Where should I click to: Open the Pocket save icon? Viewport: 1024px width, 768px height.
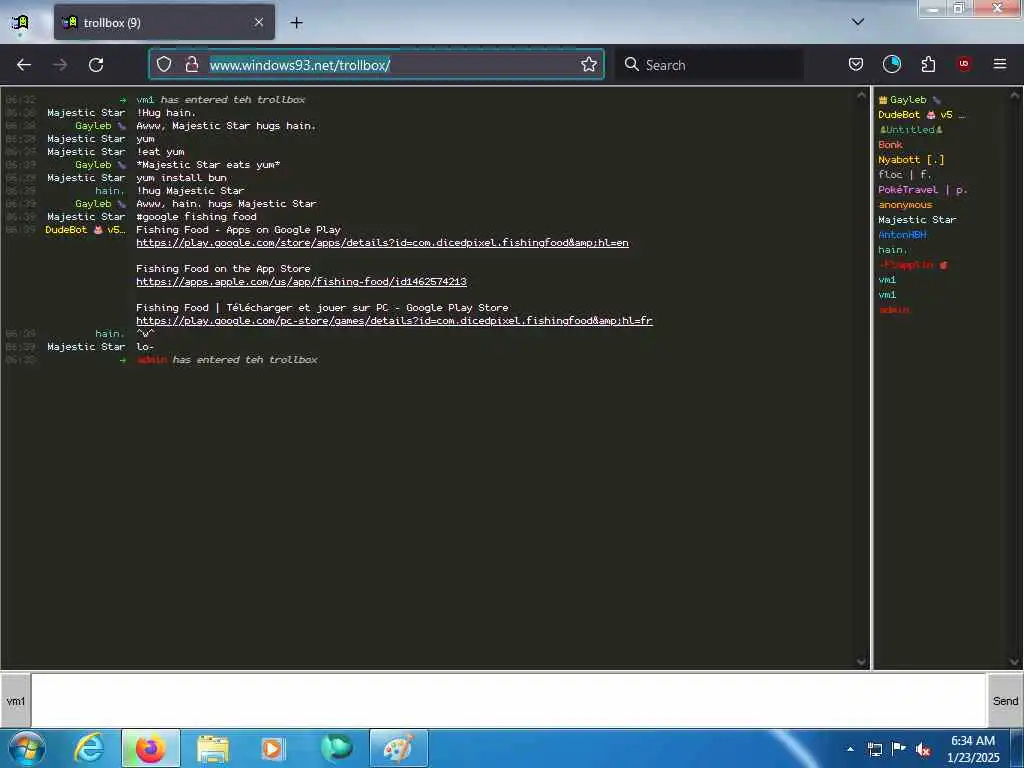point(856,64)
